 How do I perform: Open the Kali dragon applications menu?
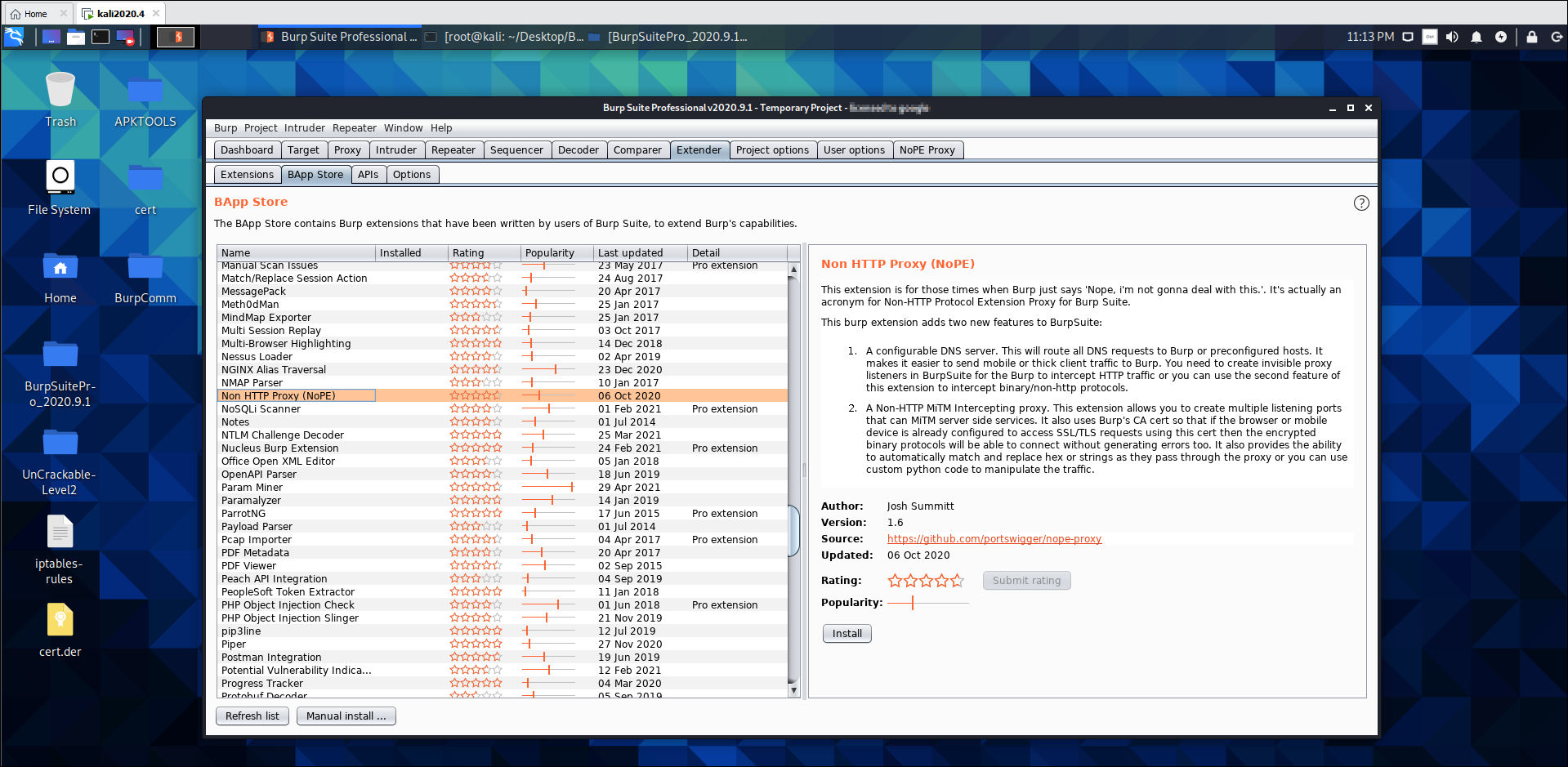(x=14, y=37)
